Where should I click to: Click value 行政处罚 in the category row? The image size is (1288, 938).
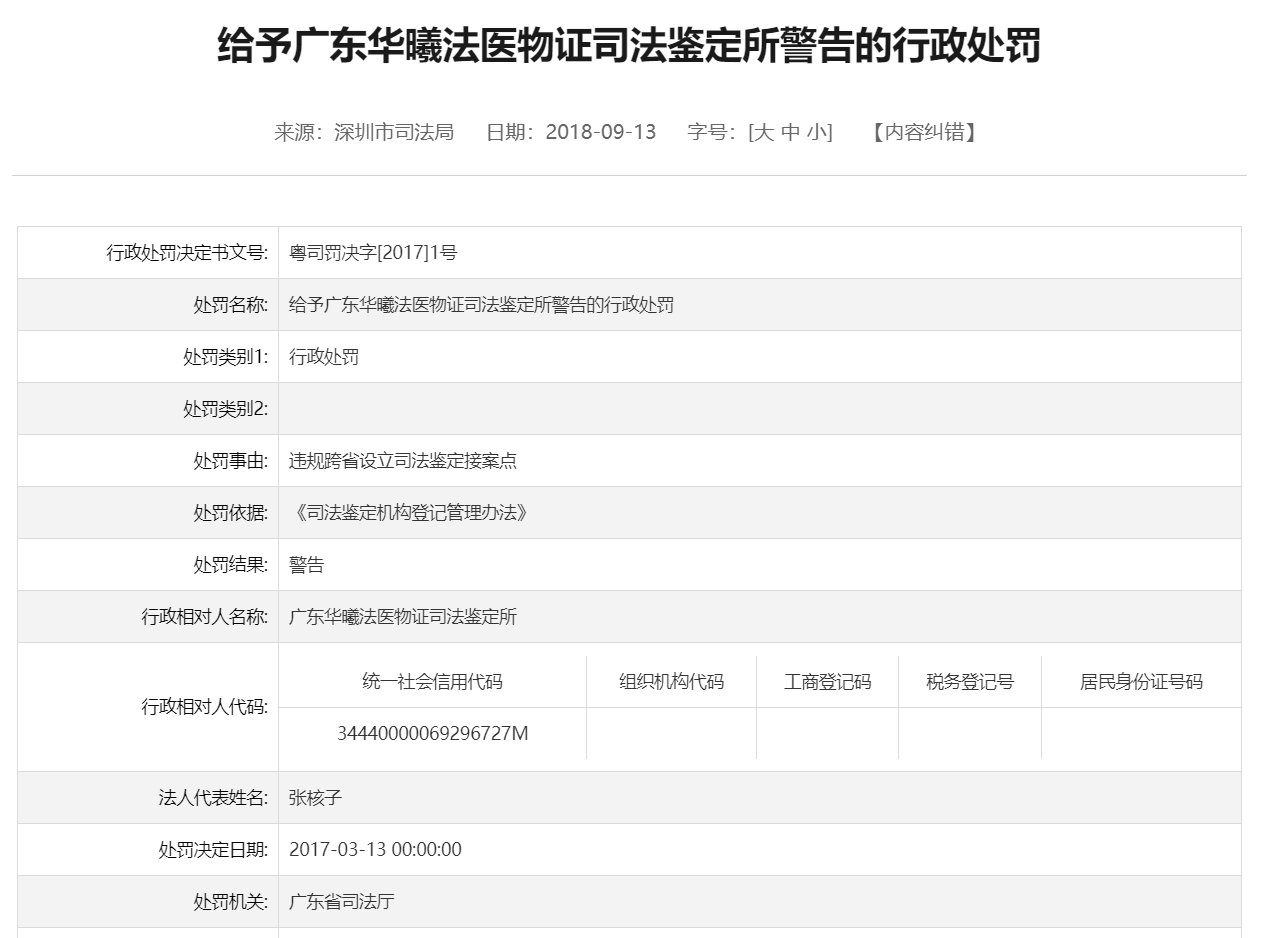click(x=324, y=357)
